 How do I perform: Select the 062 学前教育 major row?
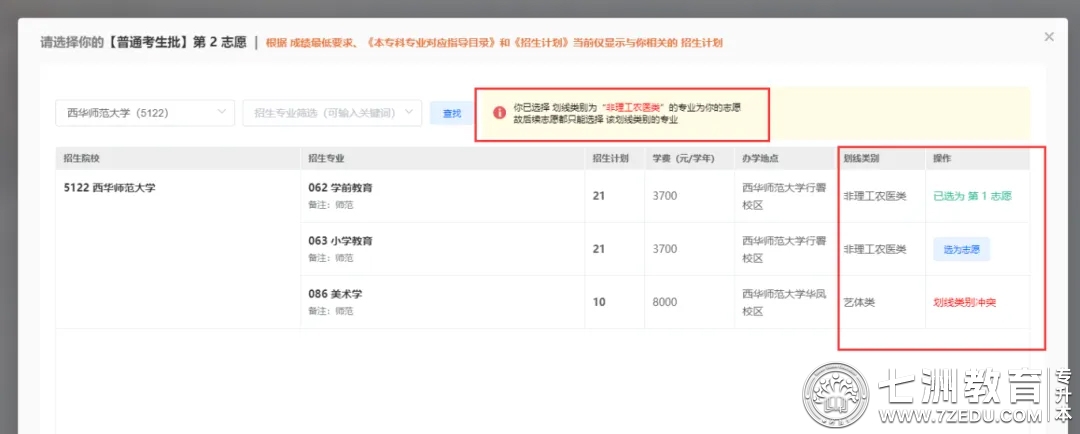tap(543, 196)
